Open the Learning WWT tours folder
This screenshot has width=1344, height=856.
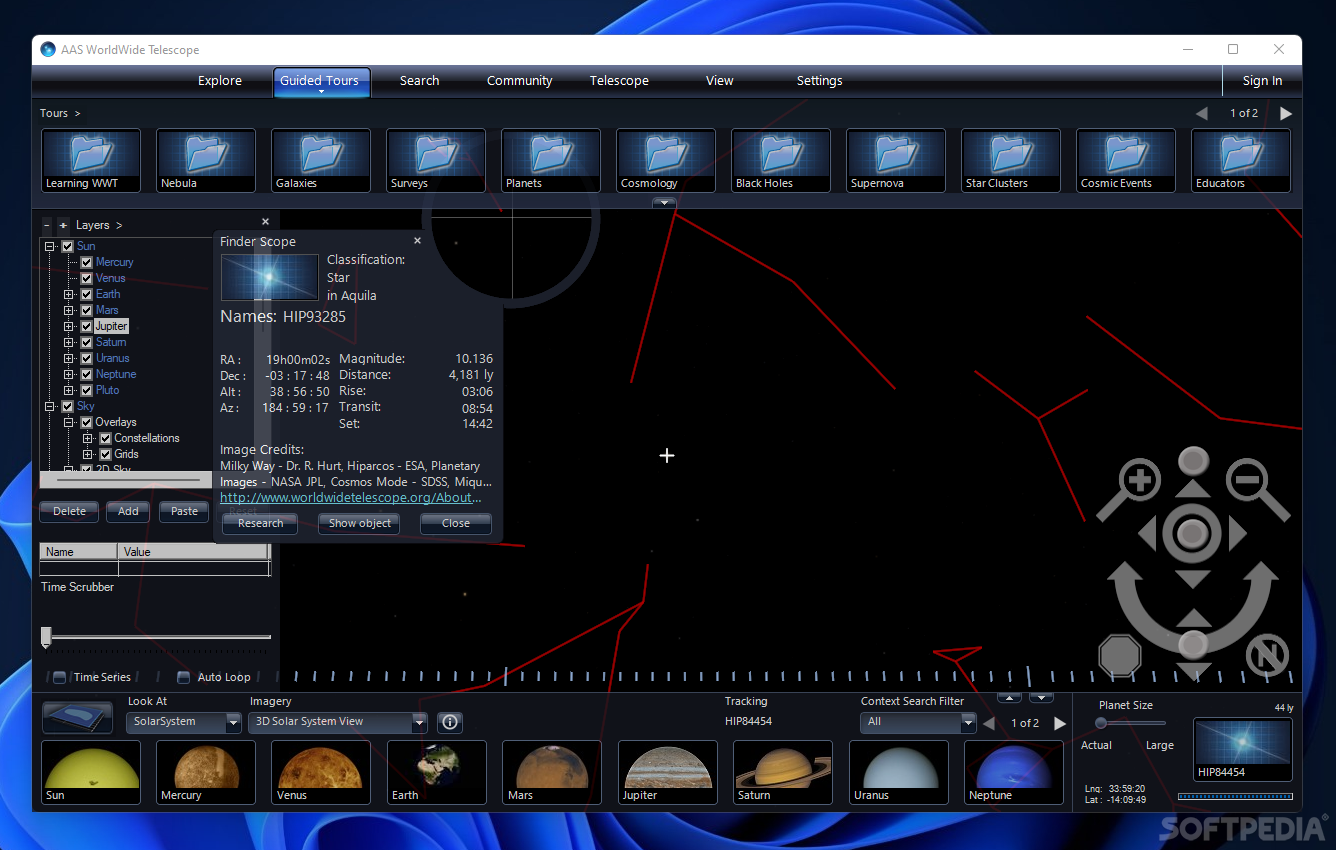91,160
